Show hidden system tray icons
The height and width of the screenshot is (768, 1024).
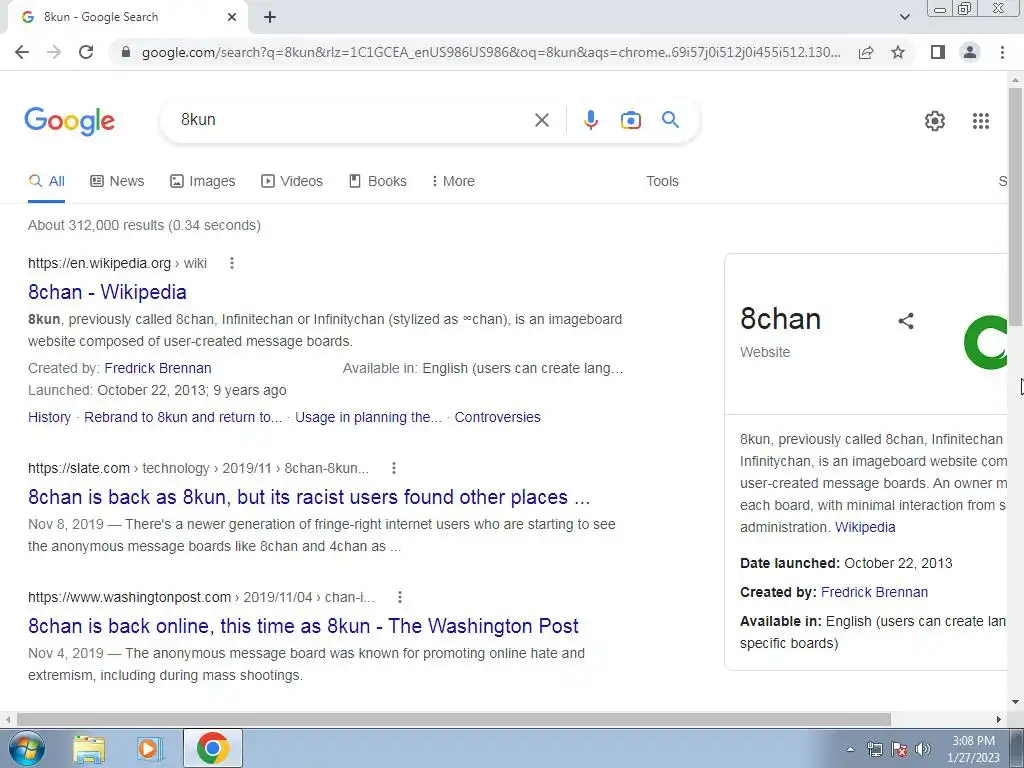850,749
